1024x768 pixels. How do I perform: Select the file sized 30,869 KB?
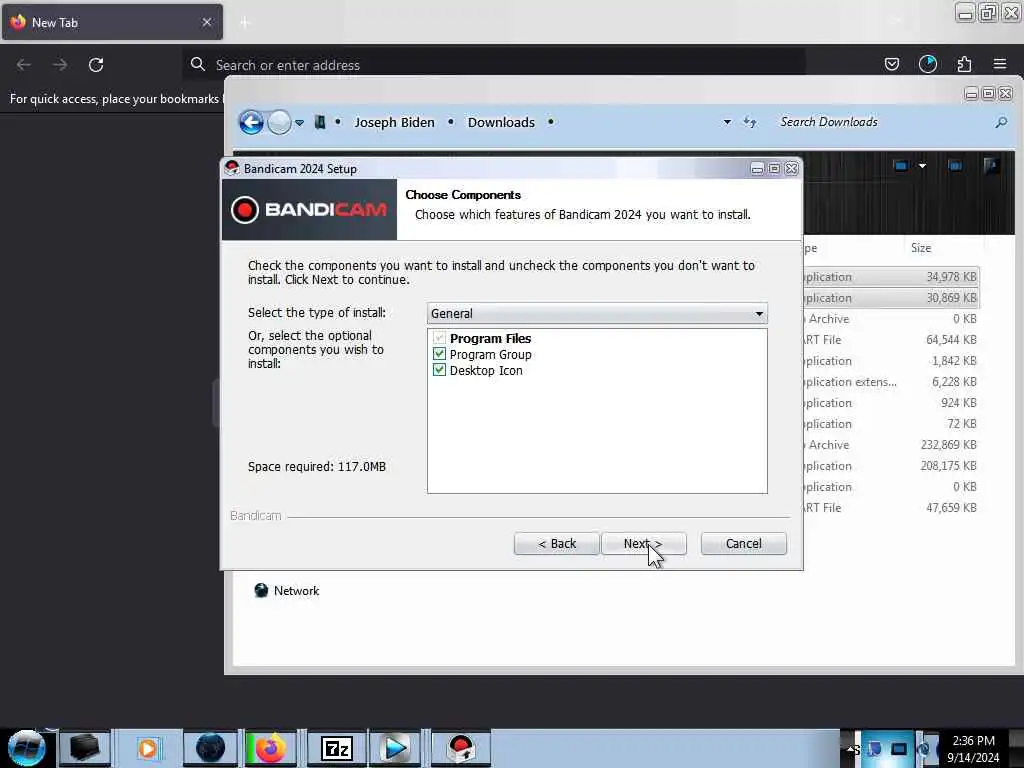click(891, 298)
